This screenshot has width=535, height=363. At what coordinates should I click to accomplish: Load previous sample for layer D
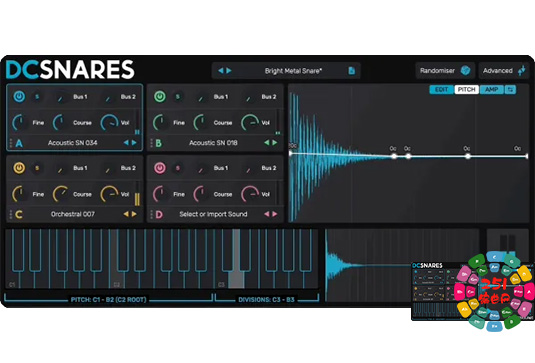(267, 214)
